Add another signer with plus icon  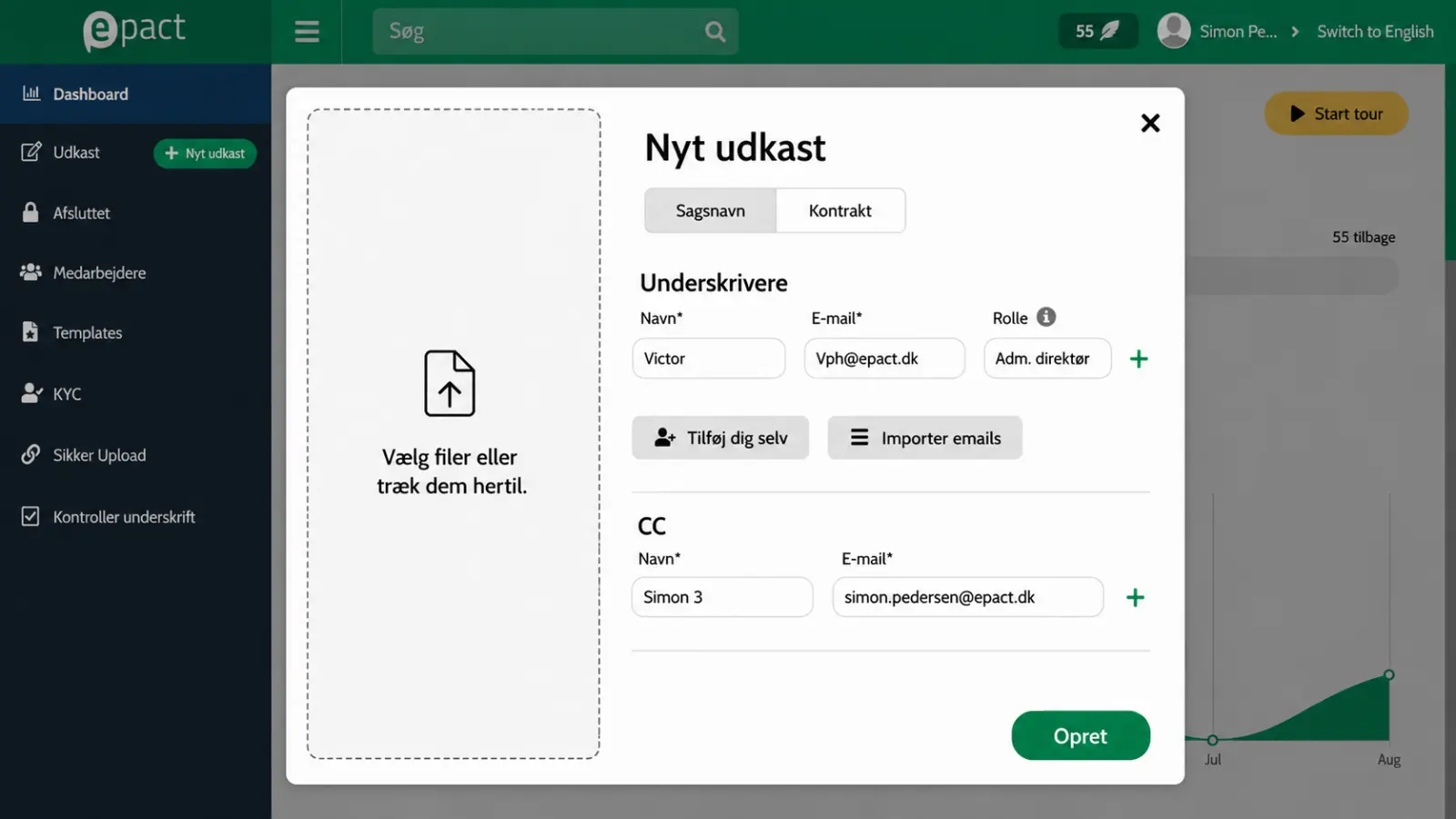(x=1138, y=359)
